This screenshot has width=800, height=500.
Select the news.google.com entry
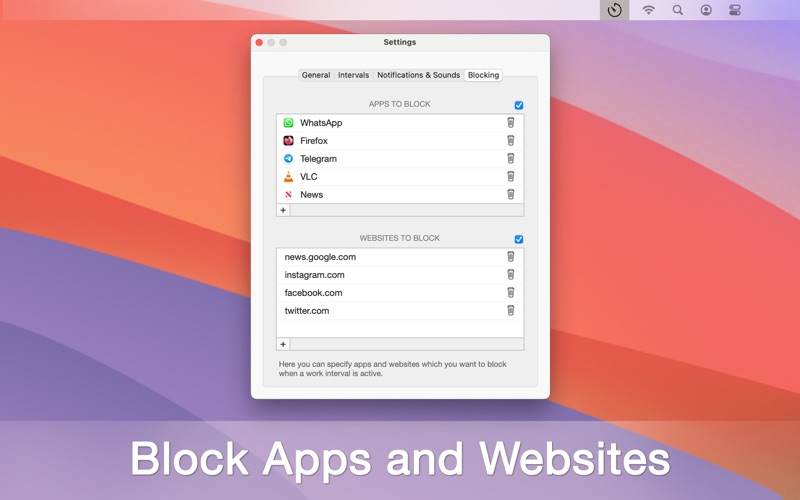point(320,257)
